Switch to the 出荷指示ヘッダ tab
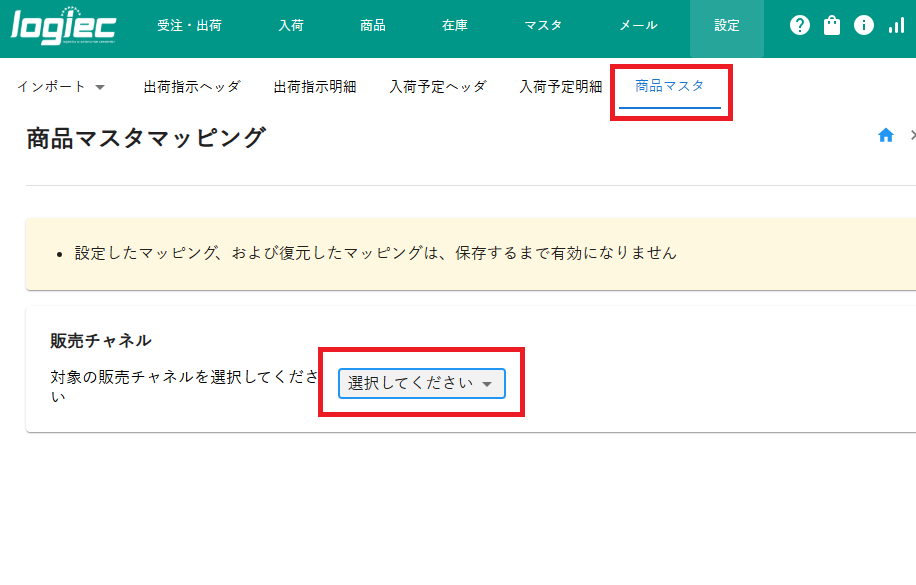This screenshot has height=585, width=916. pyautogui.click(x=192, y=87)
